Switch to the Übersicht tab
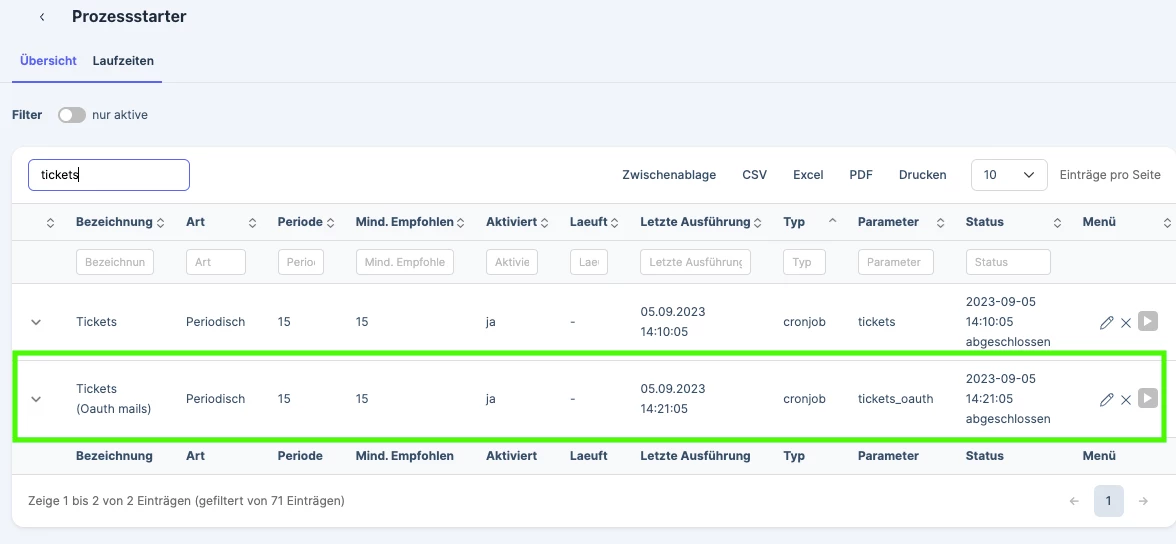The height and width of the screenshot is (544, 1176). (48, 61)
